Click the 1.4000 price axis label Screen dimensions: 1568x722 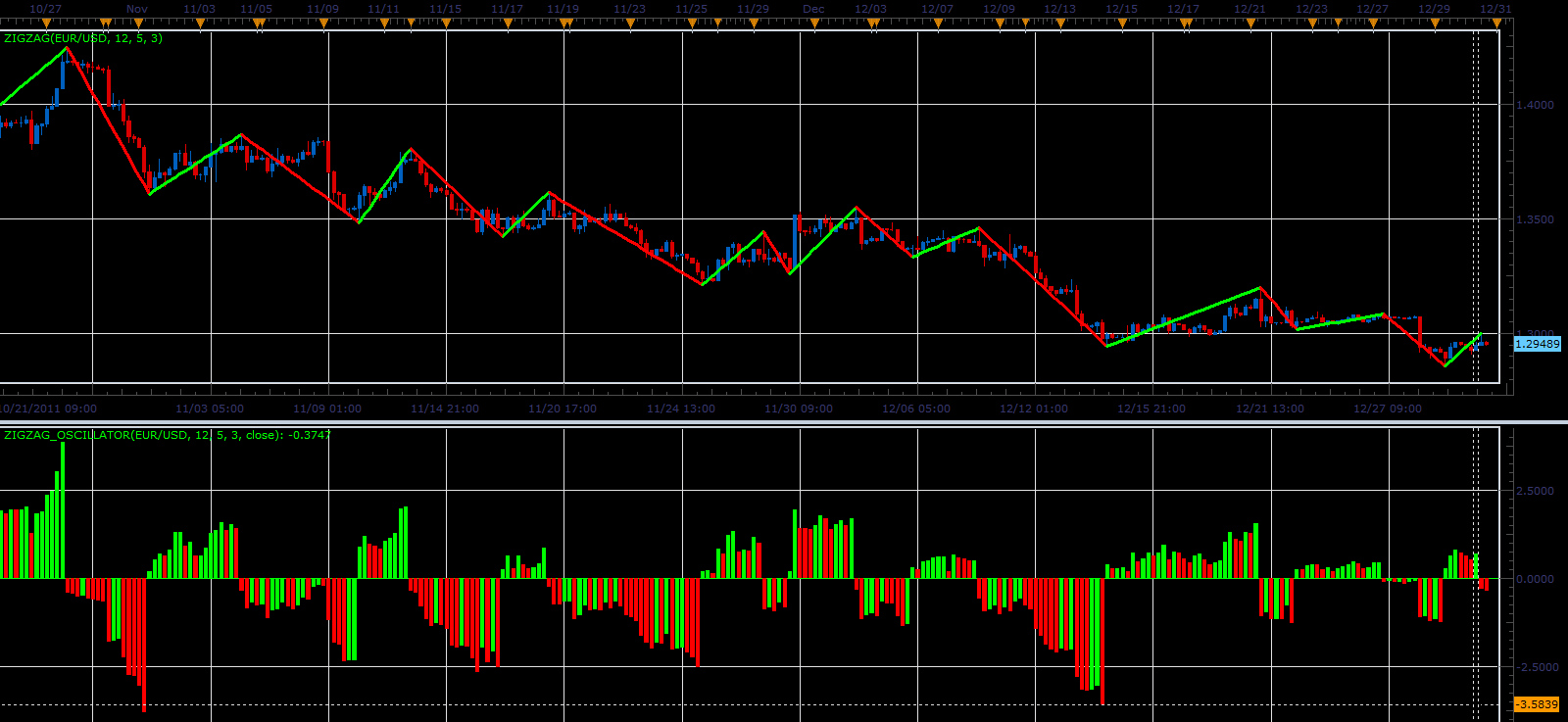point(1535,105)
